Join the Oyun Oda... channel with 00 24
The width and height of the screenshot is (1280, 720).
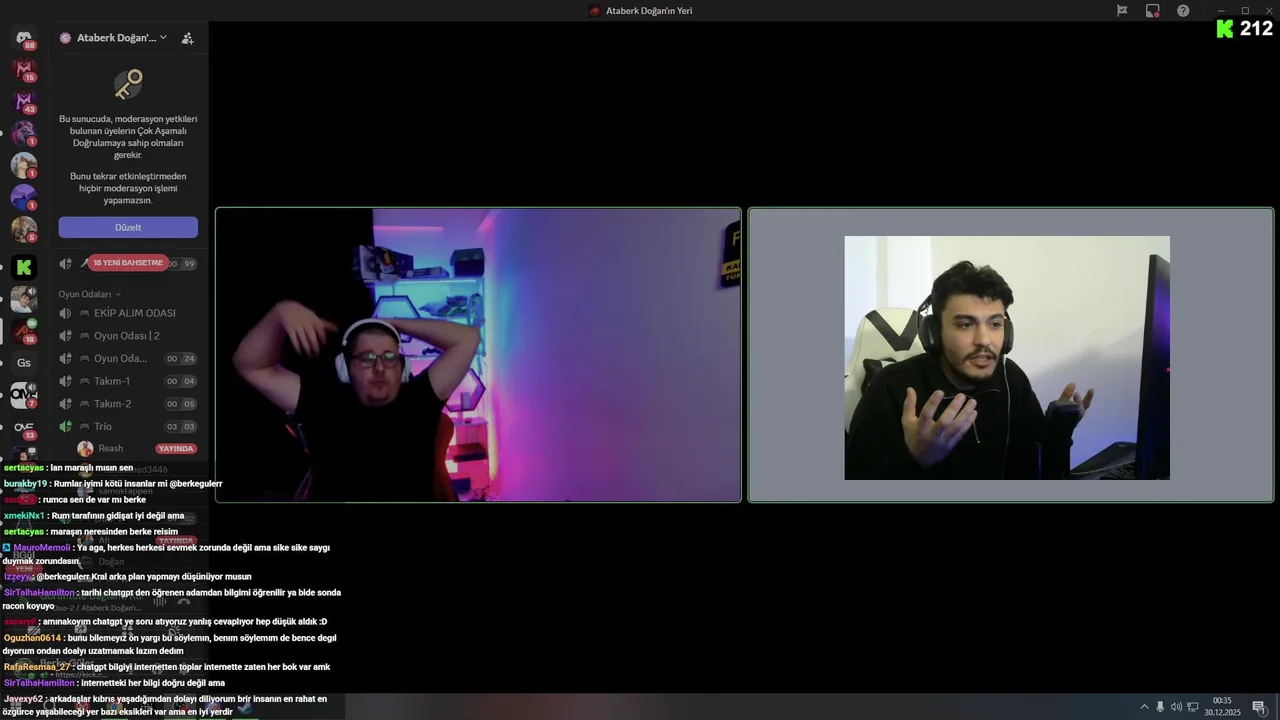(128, 358)
